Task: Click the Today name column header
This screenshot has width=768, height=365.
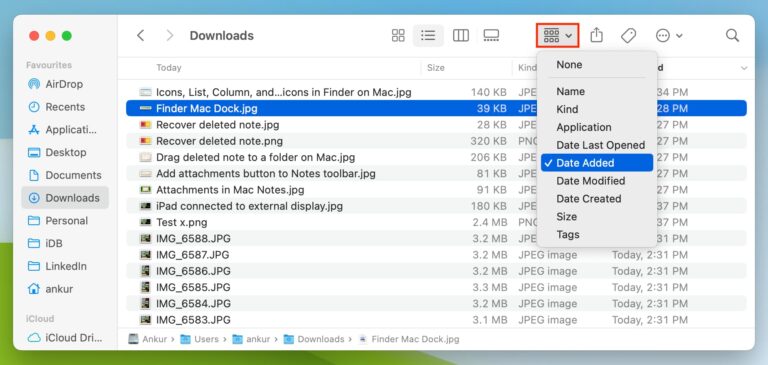Action: coord(168,68)
